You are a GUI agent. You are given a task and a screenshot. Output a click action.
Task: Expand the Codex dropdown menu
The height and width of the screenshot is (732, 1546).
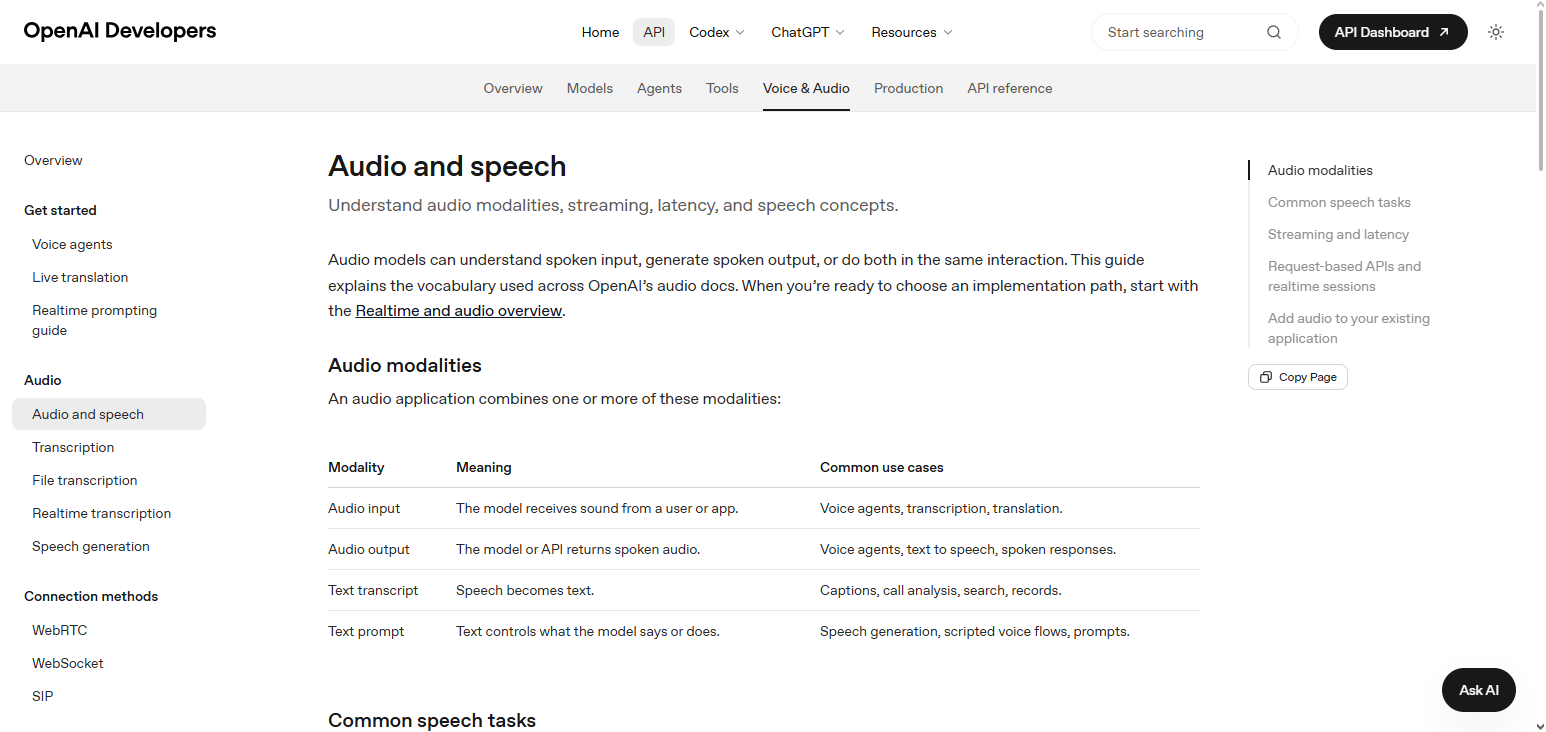(x=717, y=32)
